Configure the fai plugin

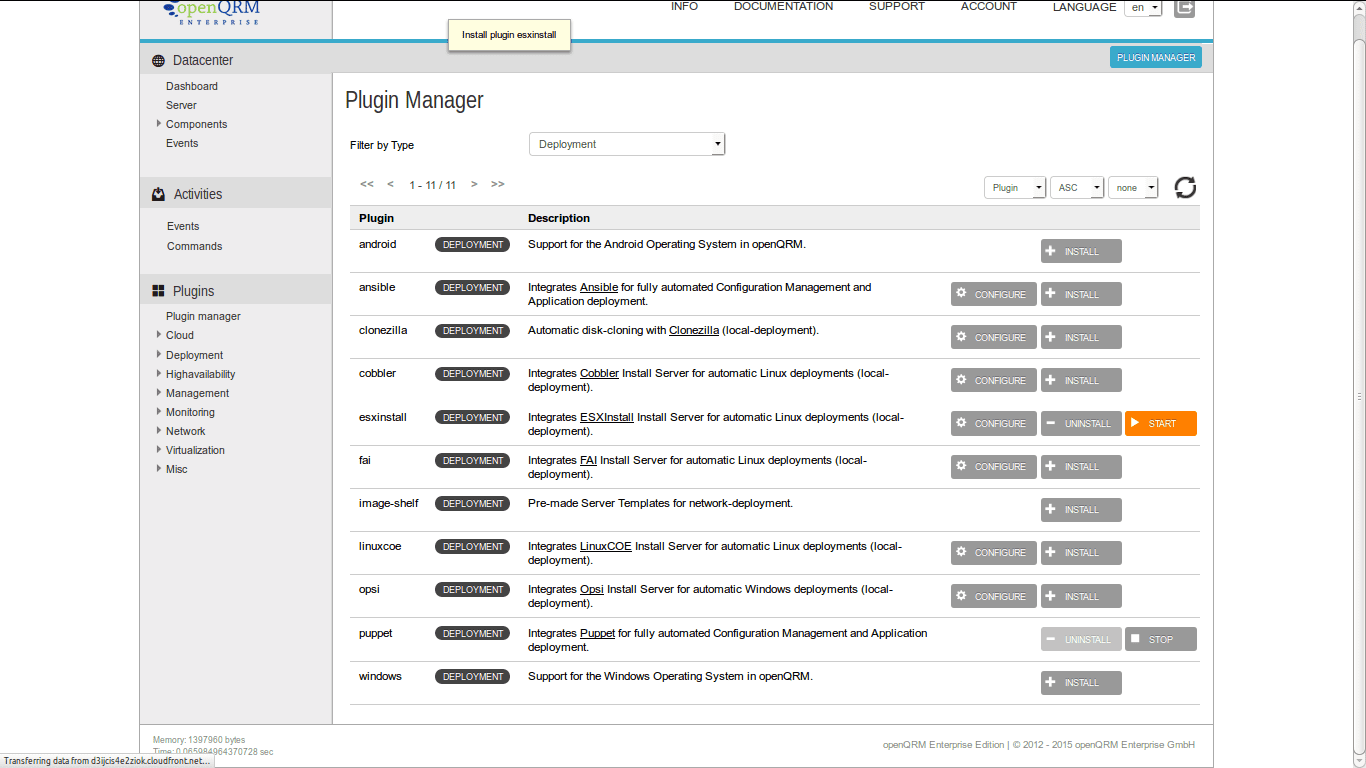click(993, 466)
